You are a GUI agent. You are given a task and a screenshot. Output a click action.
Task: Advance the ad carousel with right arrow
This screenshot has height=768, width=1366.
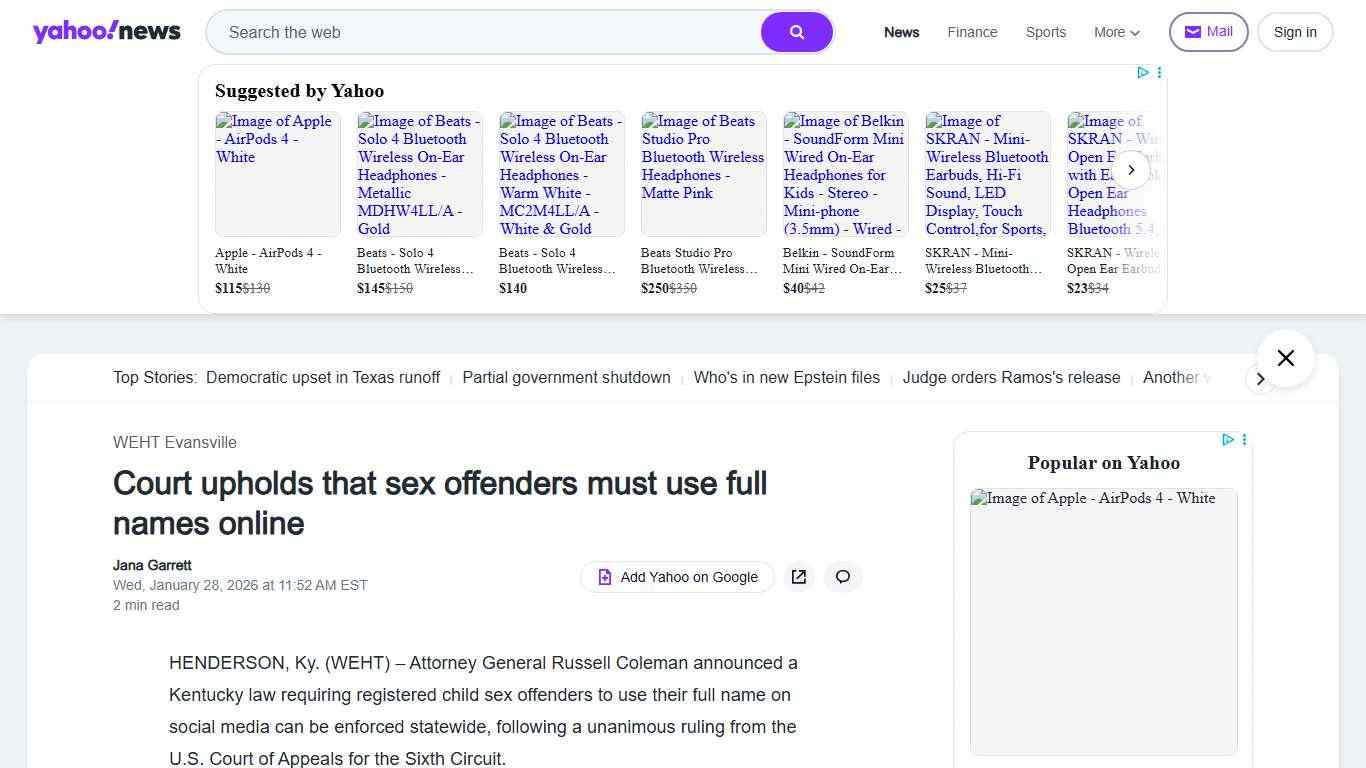(1131, 170)
